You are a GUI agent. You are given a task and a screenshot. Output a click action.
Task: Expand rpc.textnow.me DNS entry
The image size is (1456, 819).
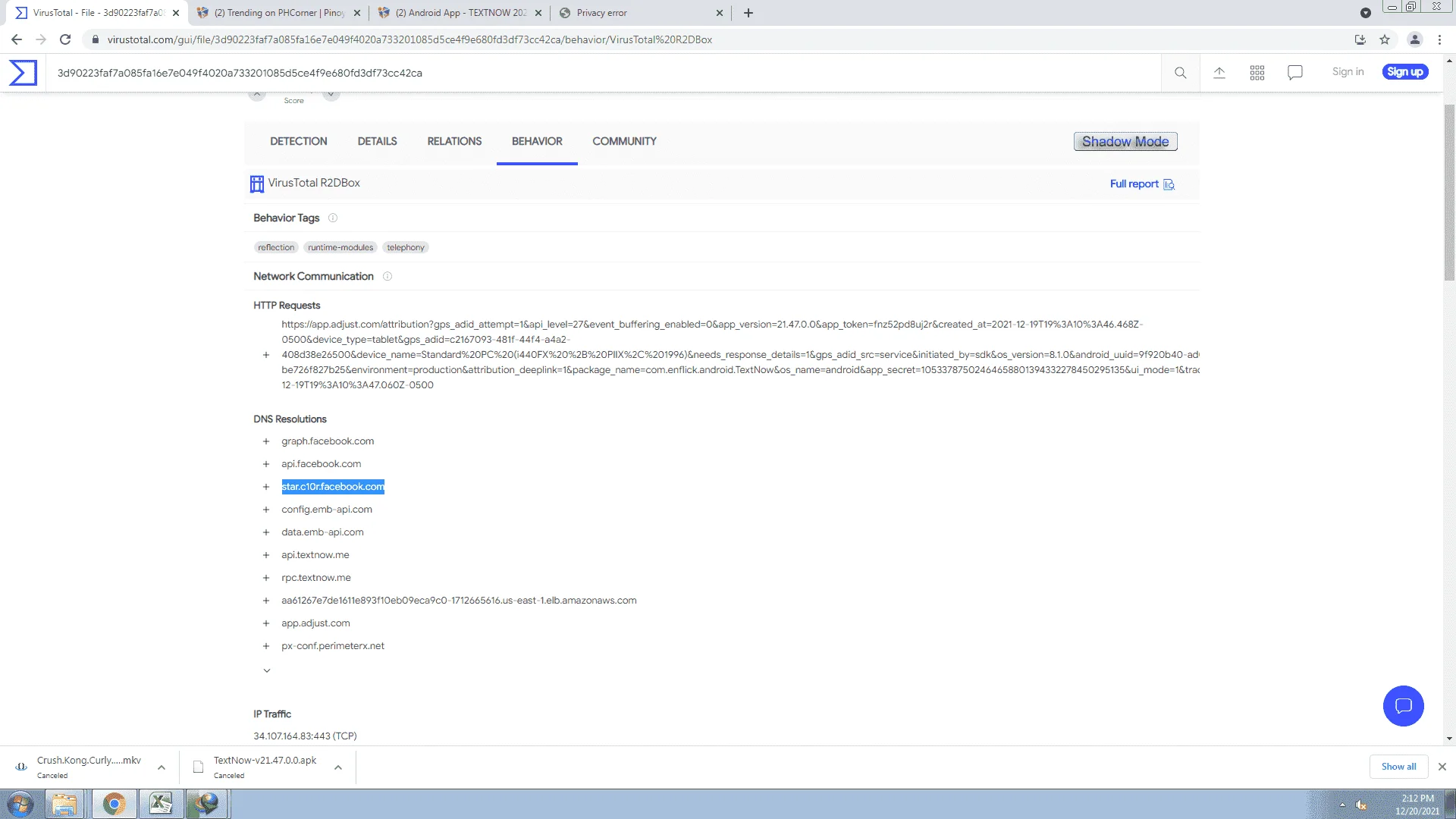click(x=266, y=578)
